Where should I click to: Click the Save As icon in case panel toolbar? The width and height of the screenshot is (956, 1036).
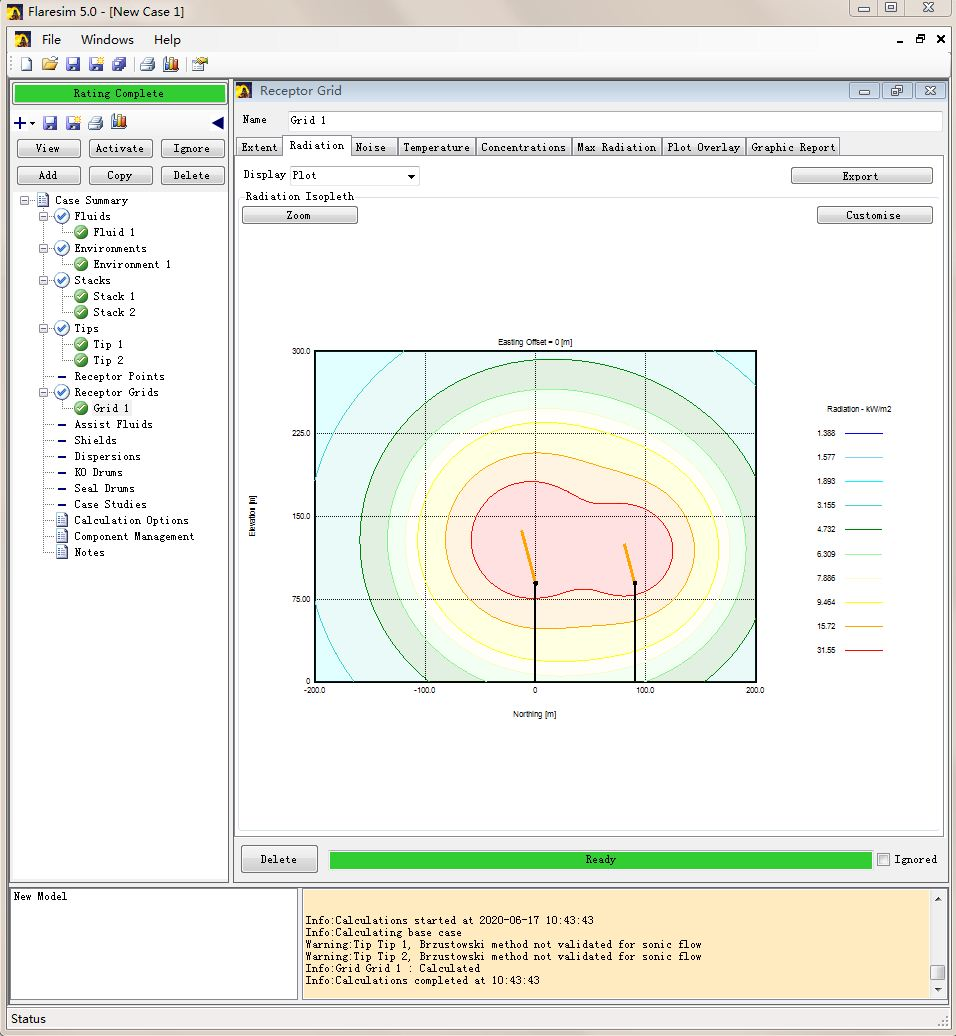tap(73, 123)
